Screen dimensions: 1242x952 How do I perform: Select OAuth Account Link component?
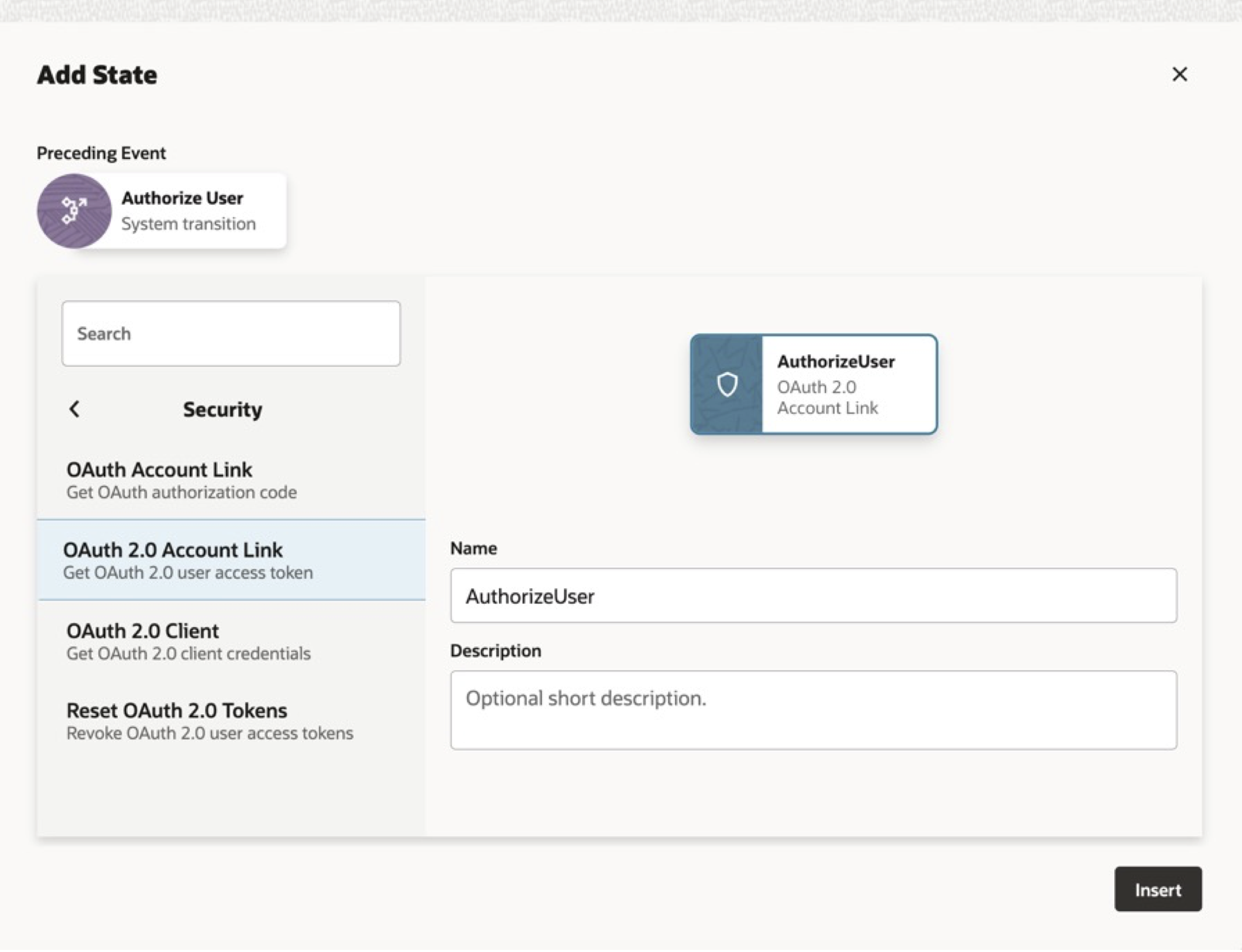159,470
